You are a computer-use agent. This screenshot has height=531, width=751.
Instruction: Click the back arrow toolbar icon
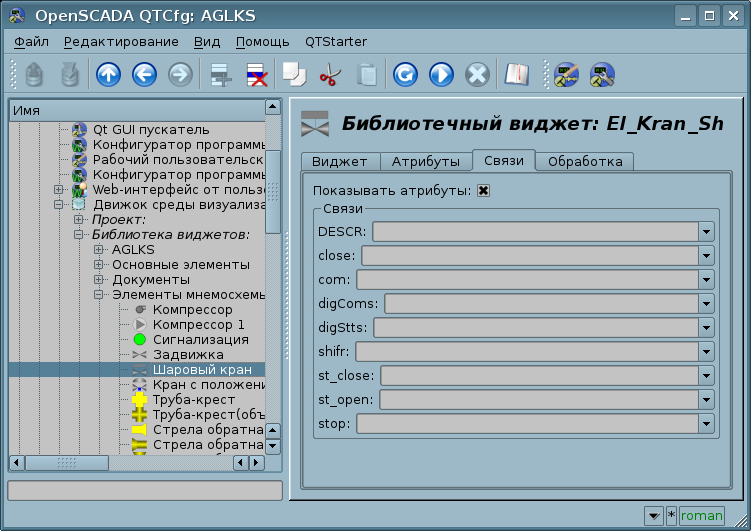point(144,74)
